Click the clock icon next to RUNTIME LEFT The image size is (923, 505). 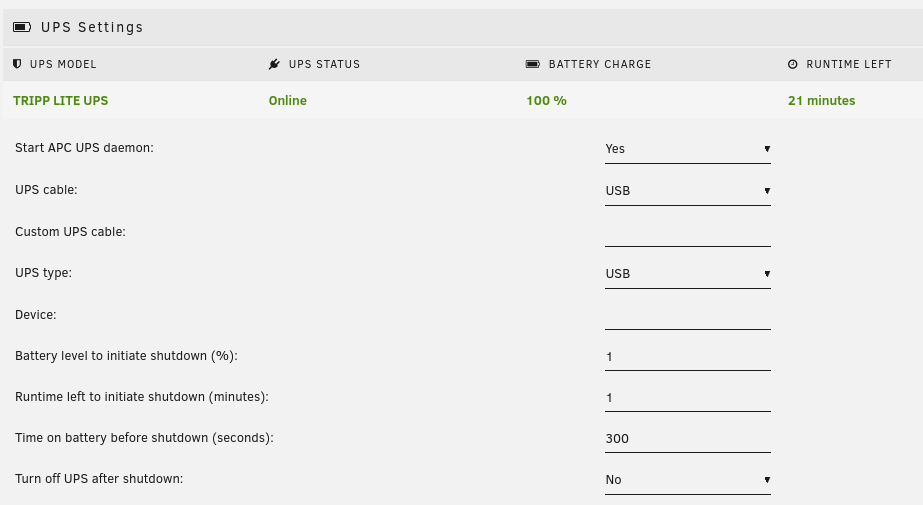793,64
